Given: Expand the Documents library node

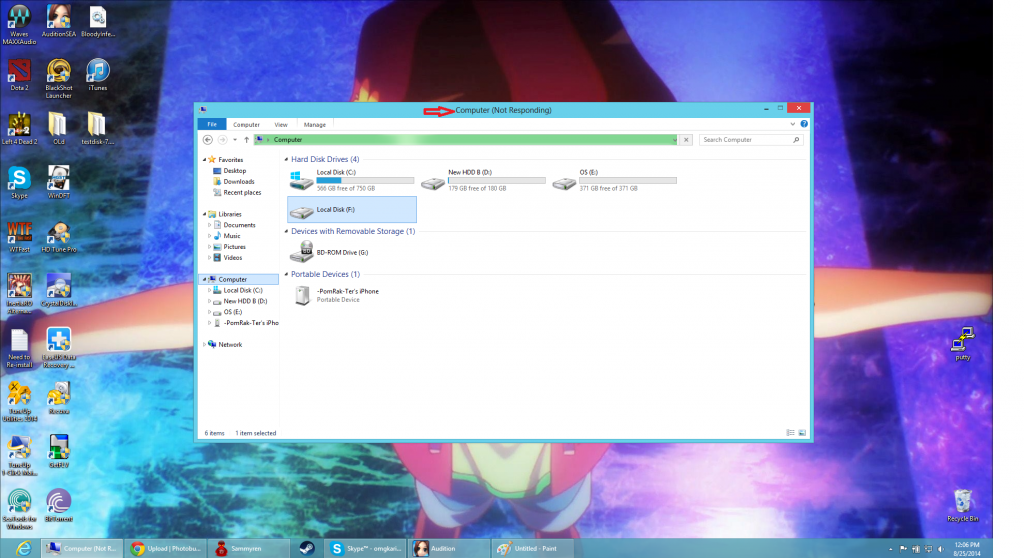Looking at the screenshot, I should (210, 225).
